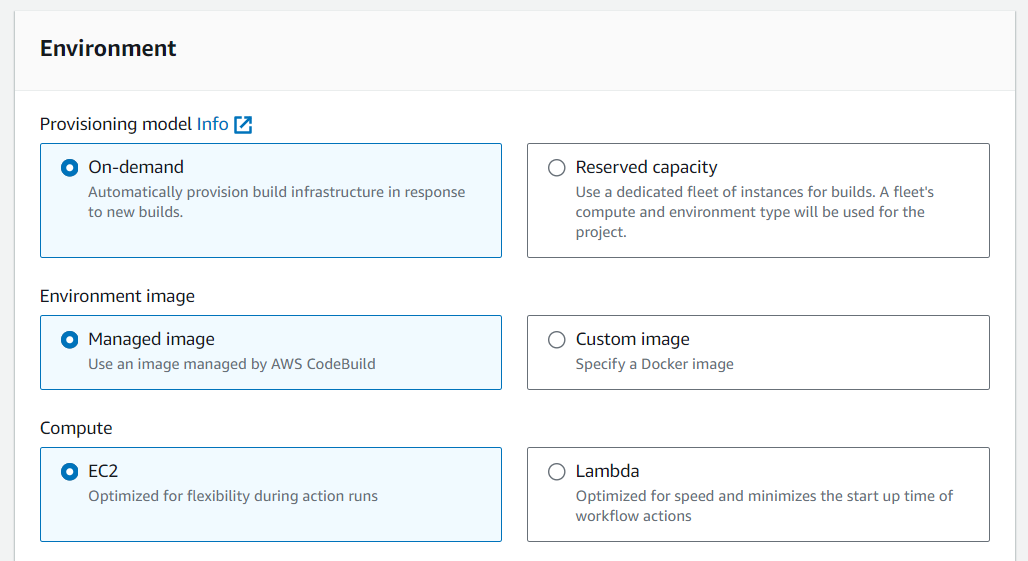Select the EC2 compute radio button
1028x561 pixels.
[x=69, y=472]
